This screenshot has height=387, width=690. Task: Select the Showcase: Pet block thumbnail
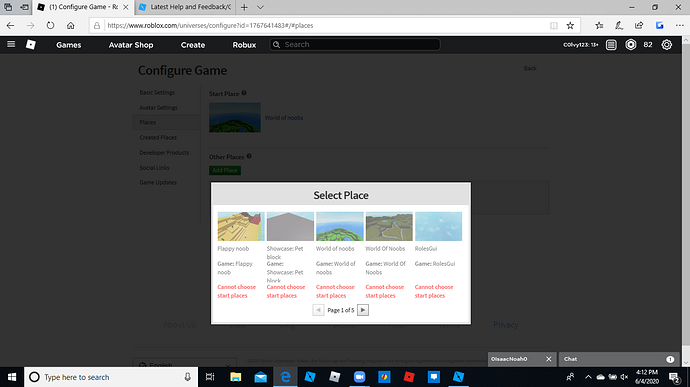(x=290, y=226)
